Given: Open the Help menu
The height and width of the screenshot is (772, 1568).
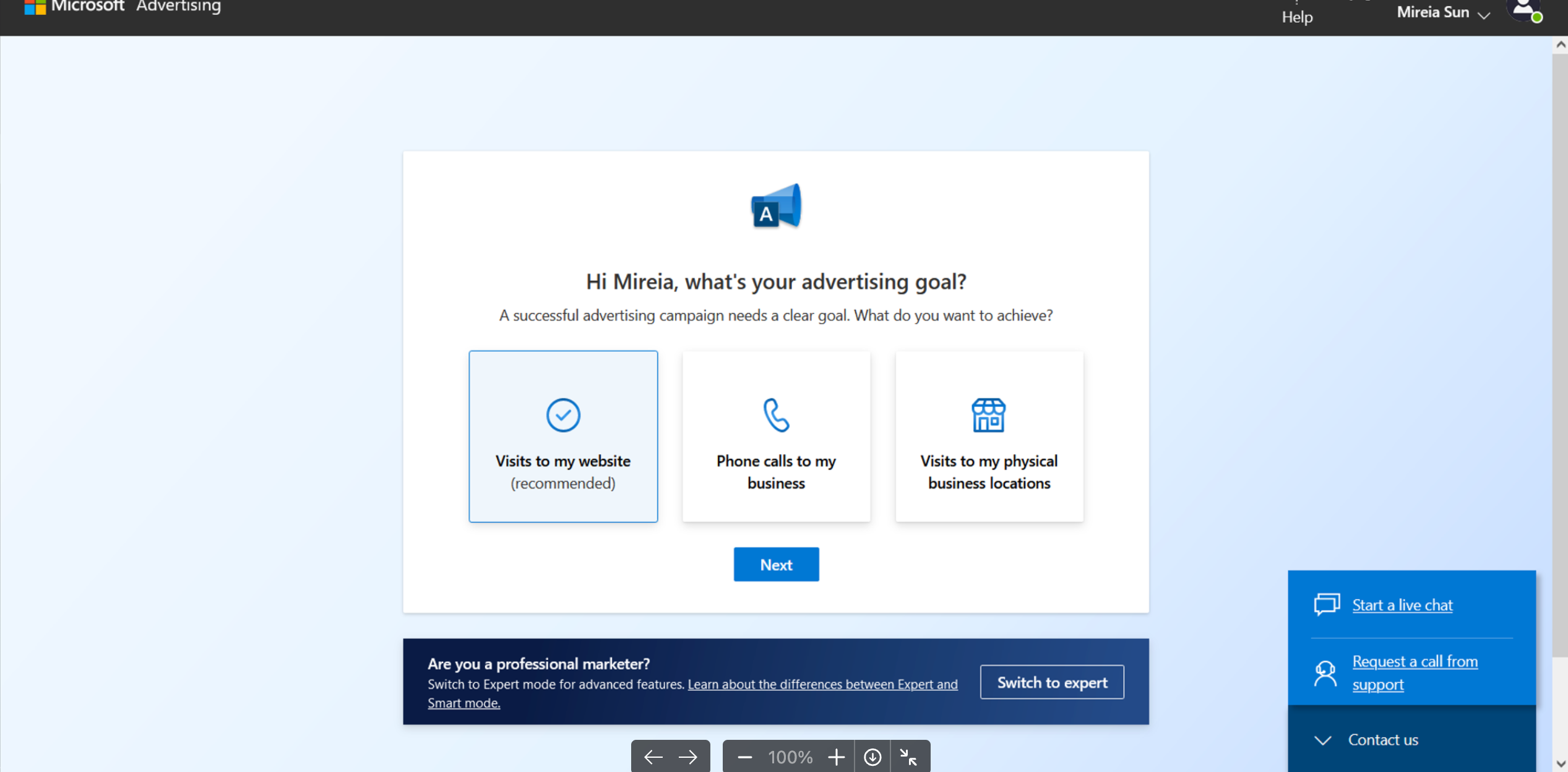Looking at the screenshot, I should pos(1297,16).
